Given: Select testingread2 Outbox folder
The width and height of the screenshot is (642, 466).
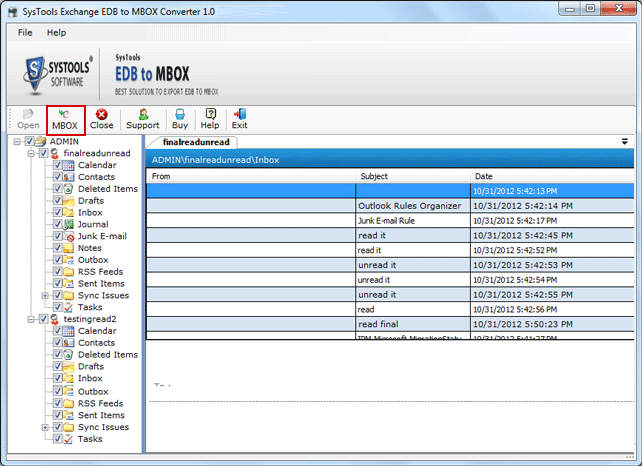Looking at the screenshot, I should pos(93,391).
